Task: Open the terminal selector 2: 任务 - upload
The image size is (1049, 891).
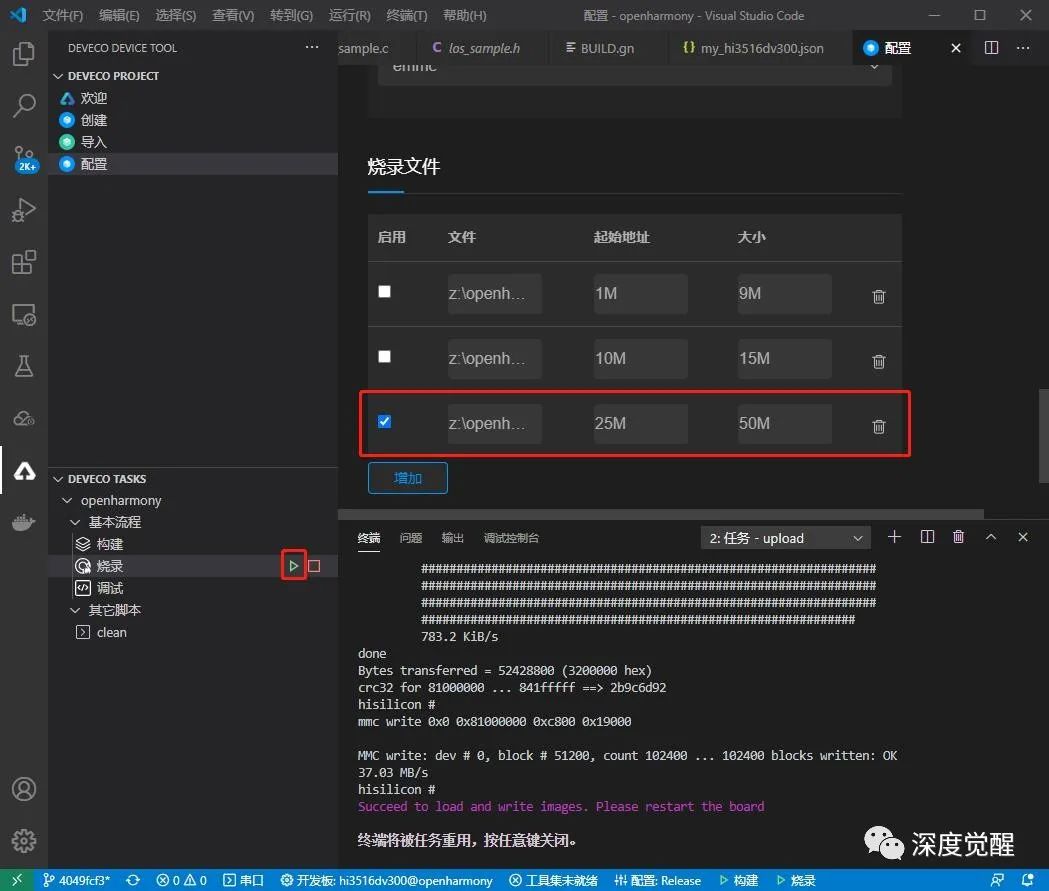Action: point(785,538)
